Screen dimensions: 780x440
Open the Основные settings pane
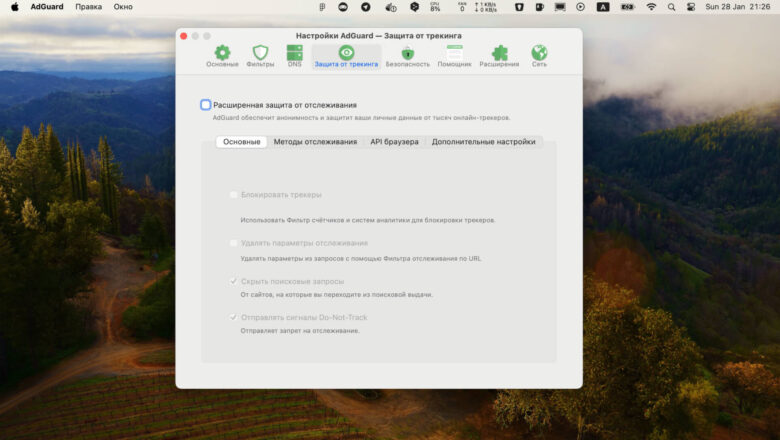[222, 56]
